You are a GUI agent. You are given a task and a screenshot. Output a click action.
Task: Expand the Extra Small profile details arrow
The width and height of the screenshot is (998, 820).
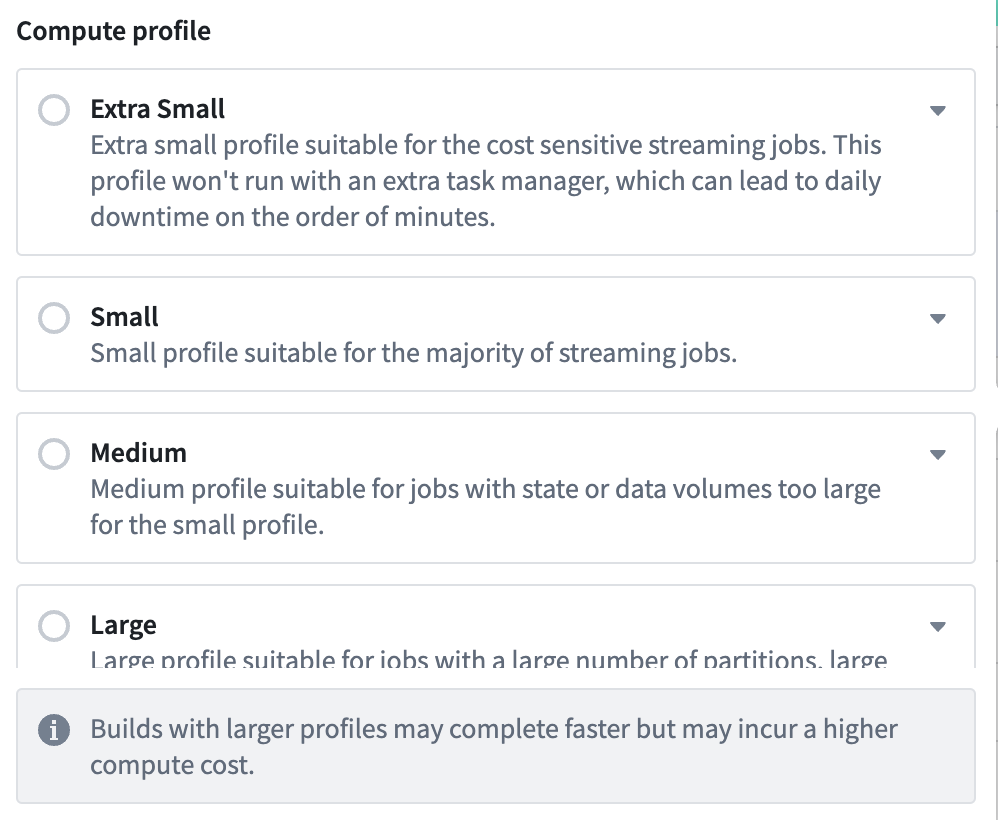point(938,111)
